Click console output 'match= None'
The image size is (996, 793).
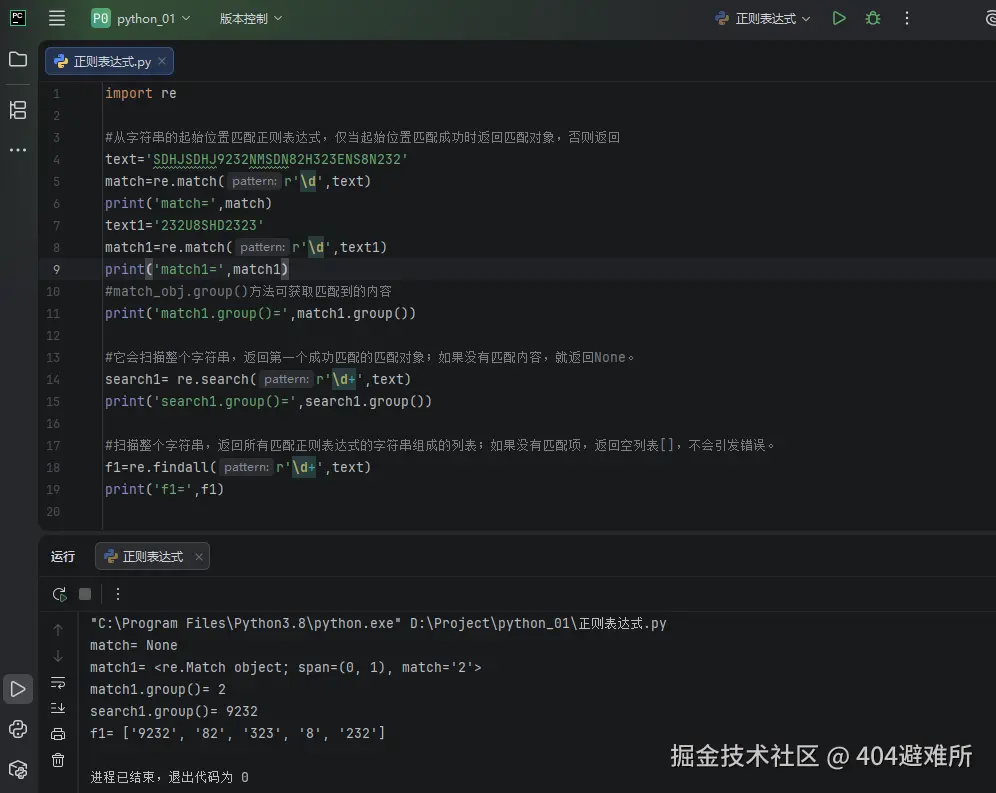[x=133, y=646]
